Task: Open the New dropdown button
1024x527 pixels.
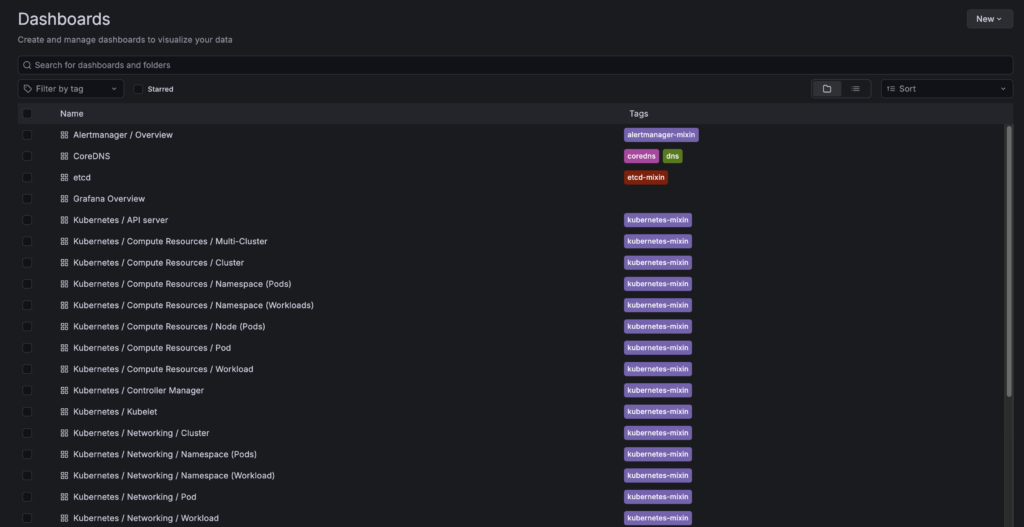Action: coord(989,19)
